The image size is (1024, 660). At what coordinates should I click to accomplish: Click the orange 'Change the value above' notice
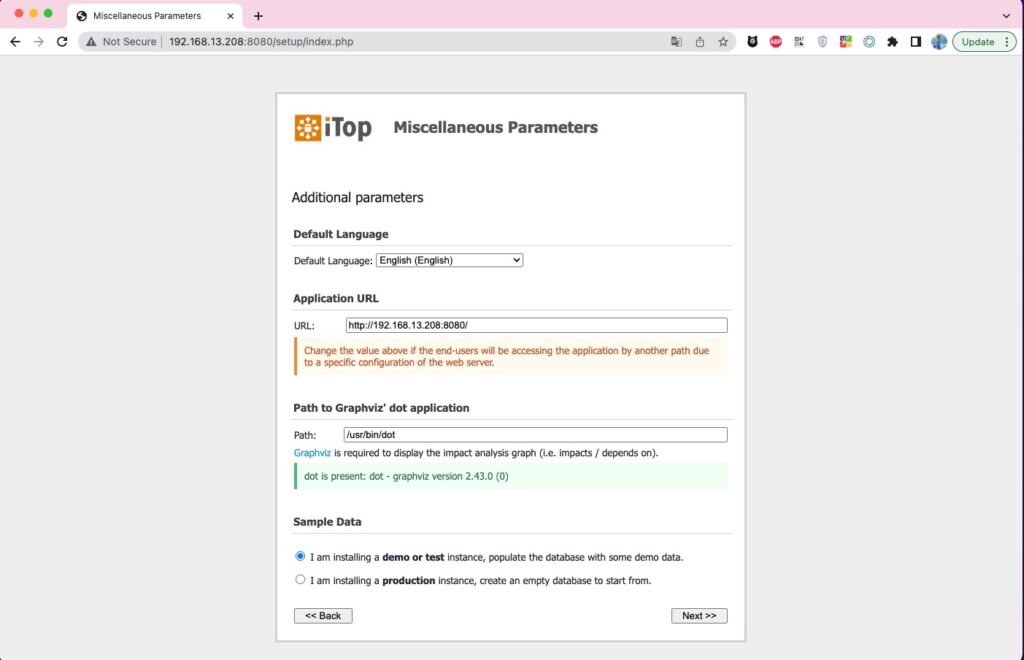[x=511, y=356]
